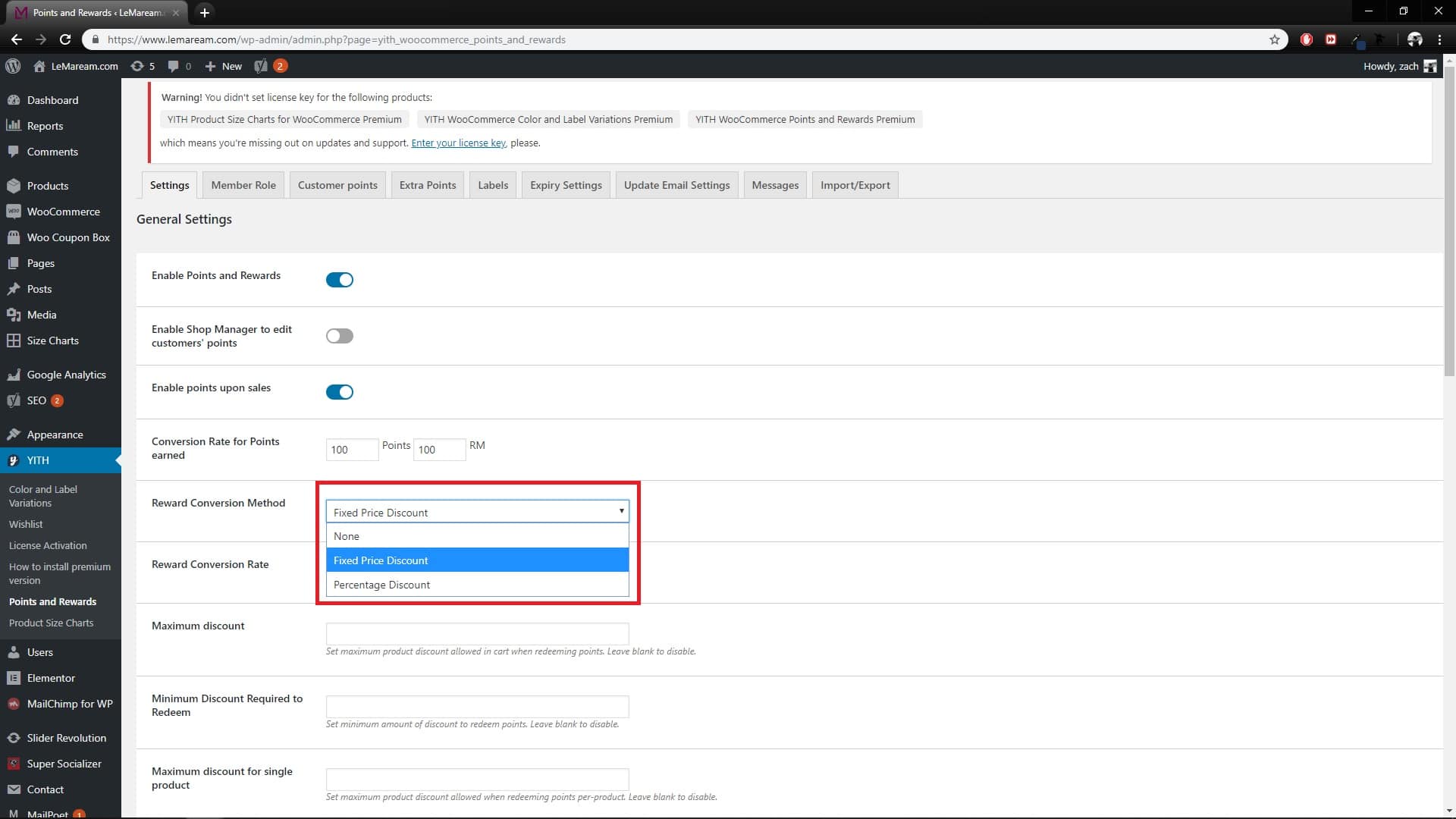Open the Extra Points tab
The image size is (1456, 819).
pos(428,185)
